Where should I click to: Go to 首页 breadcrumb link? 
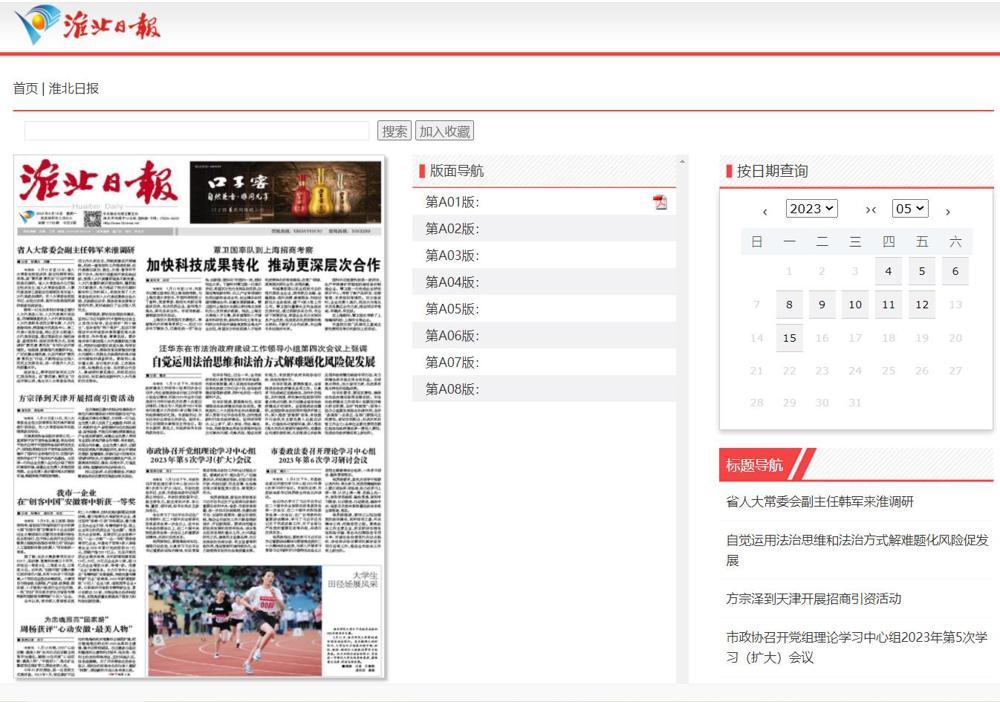coord(25,88)
